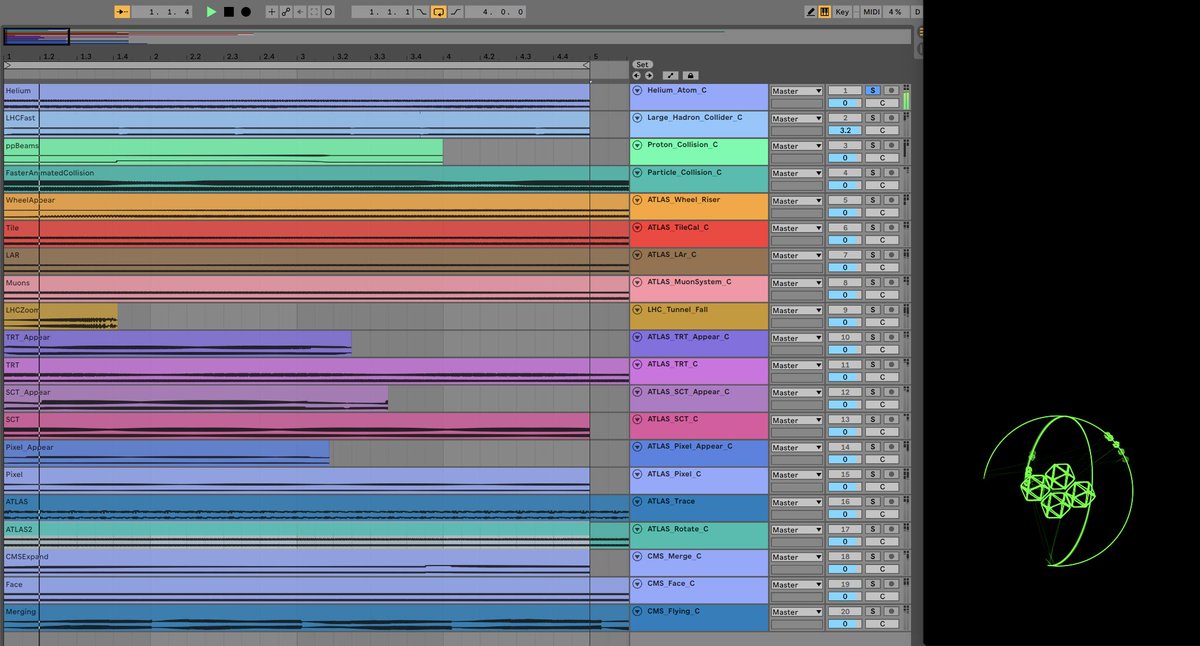Toggle Punch-Out switch
This screenshot has height=646, width=1200.
click(456, 12)
